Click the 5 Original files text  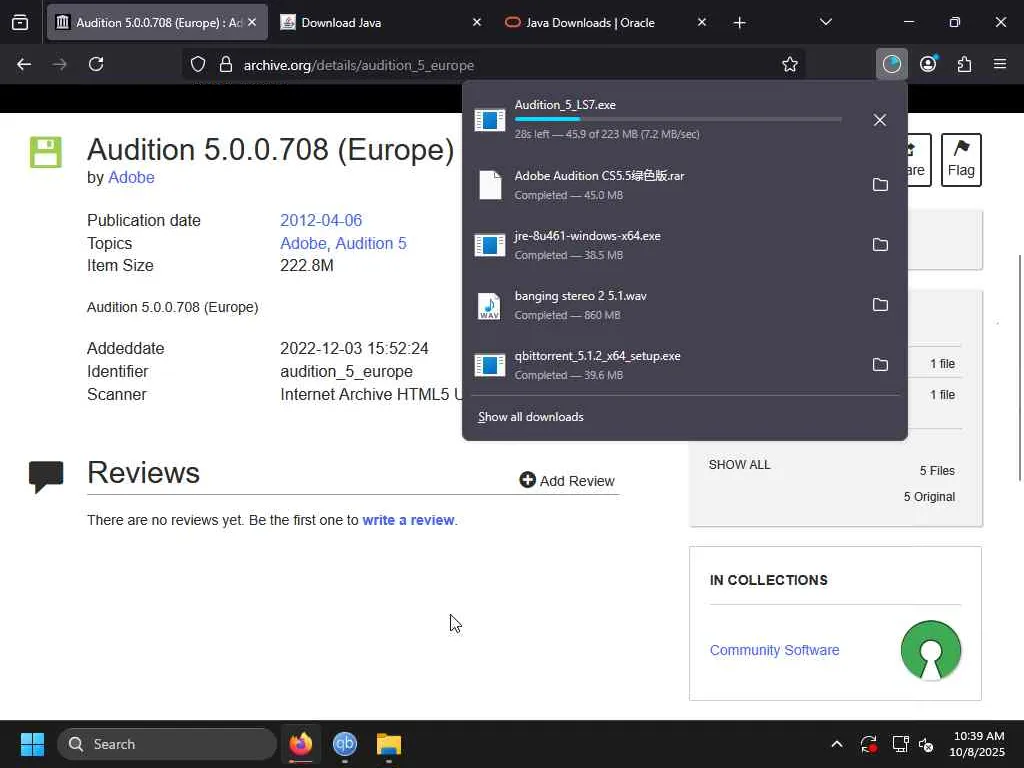point(929,497)
